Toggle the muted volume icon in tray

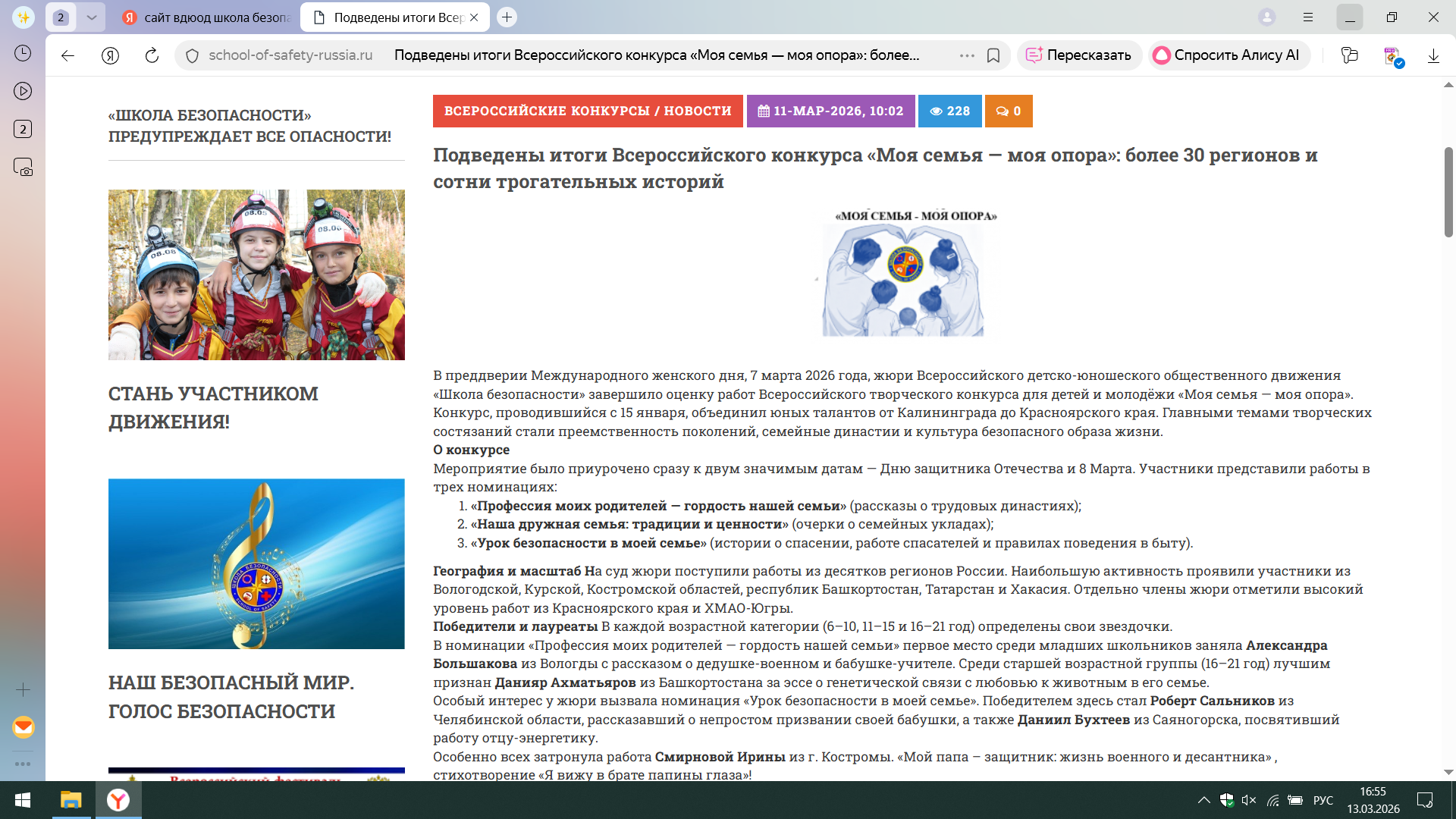click(1249, 800)
